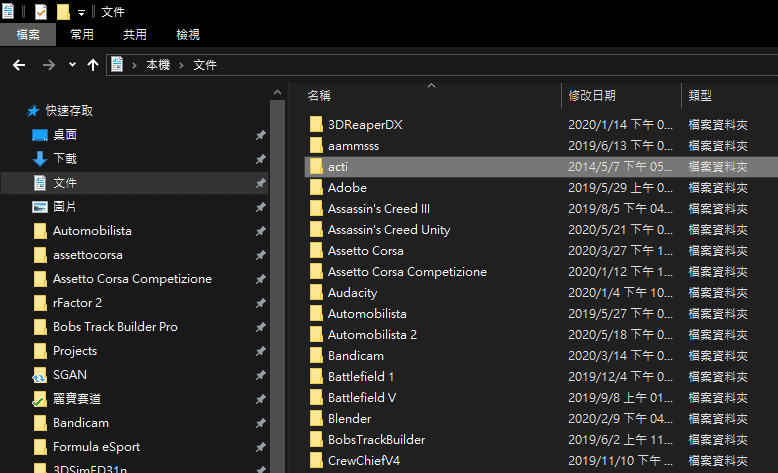Click the Pictures (圖片) icon in sidebar
This screenshot has height=473, width=778.
(40, 207)
